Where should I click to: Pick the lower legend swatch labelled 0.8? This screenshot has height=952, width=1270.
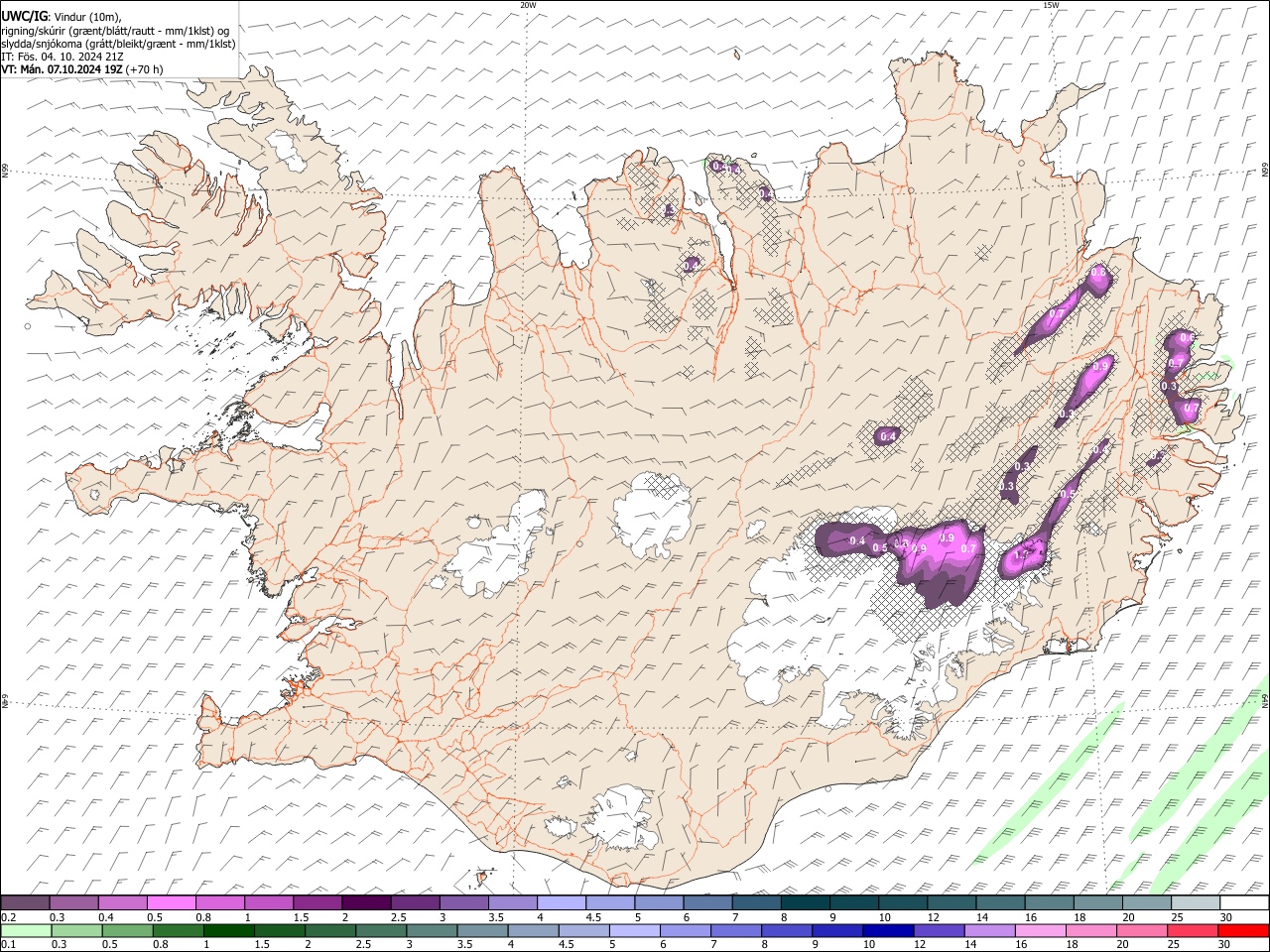coord(178,930)
